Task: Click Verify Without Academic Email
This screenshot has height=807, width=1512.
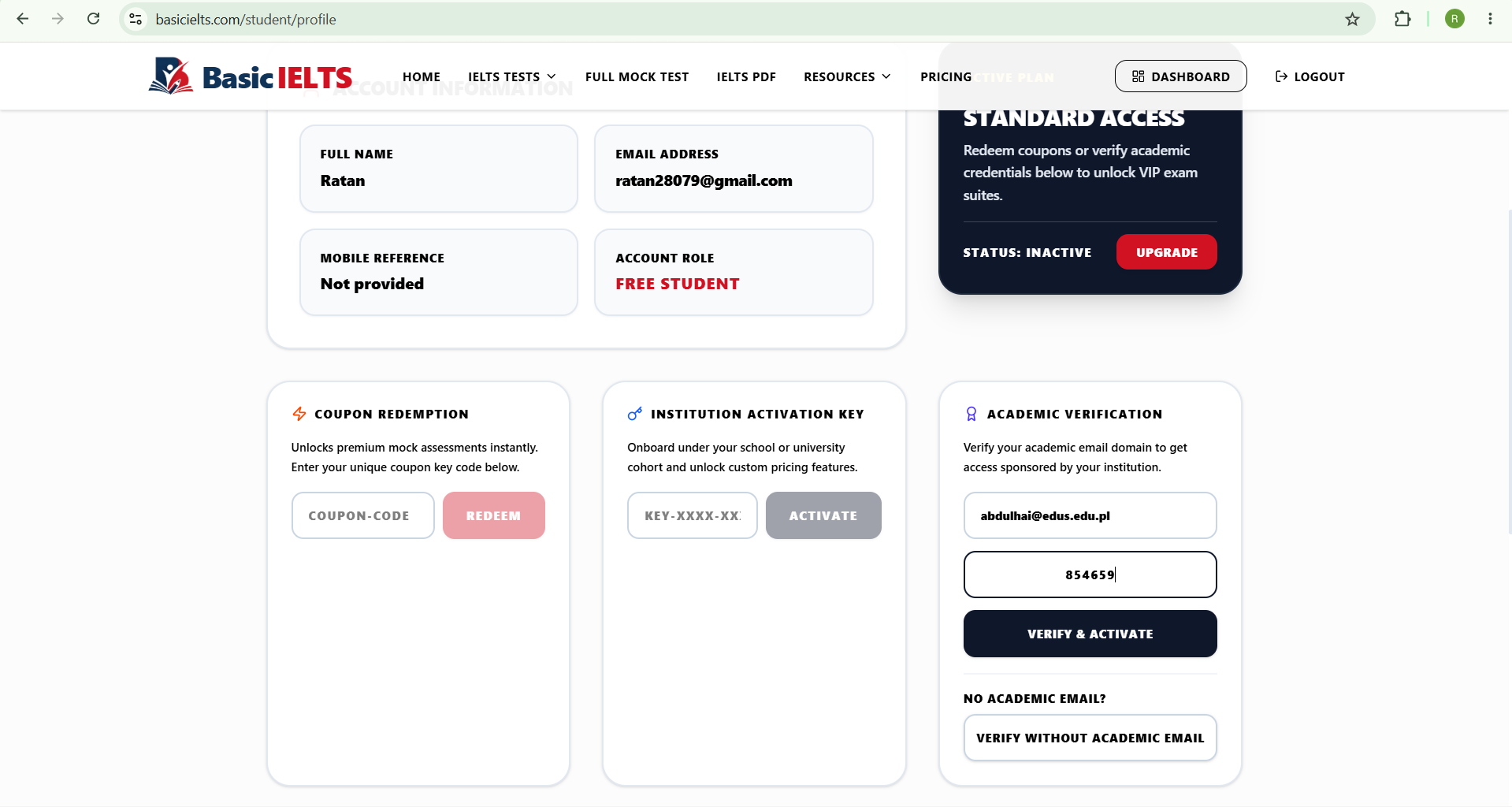Action: 1090,738
